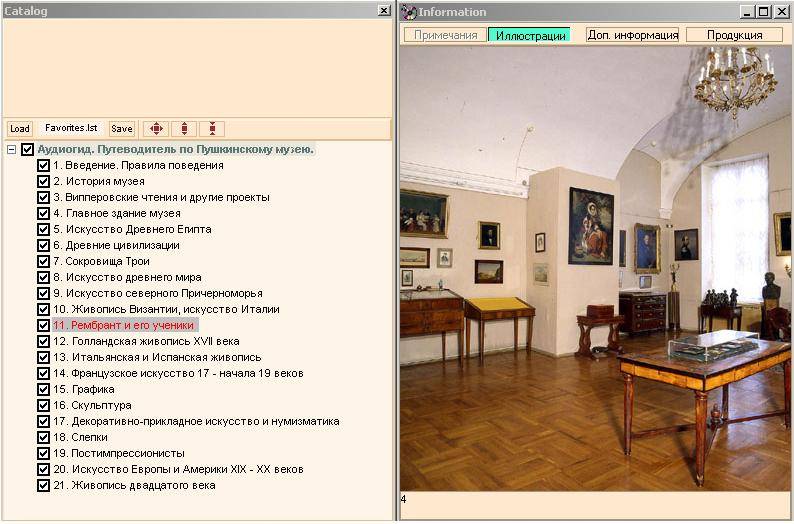This screenshot has width=794, height=524.
Task: Select 21. Живопись двадцатого века
Action: tap(134, 486)
